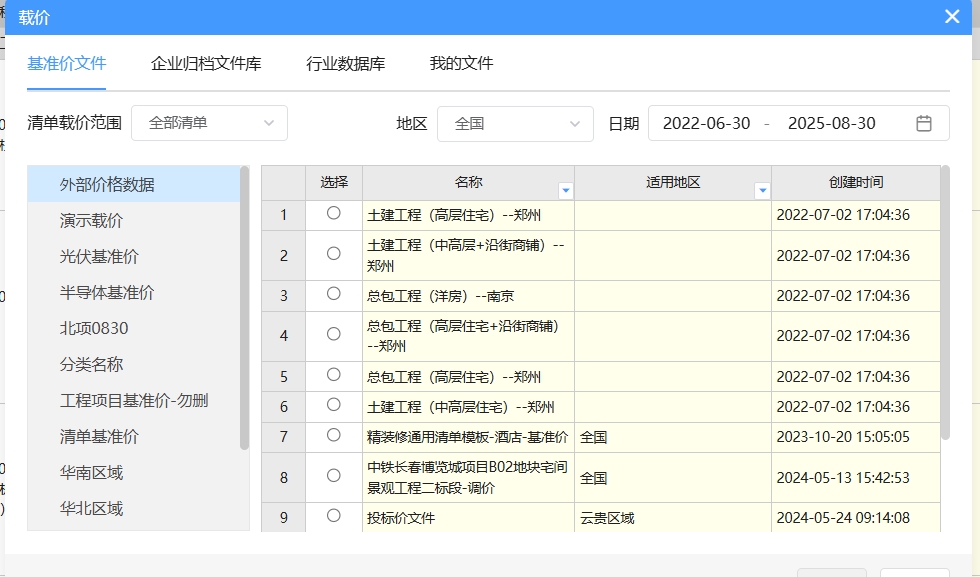The image size is (980, 577).
Task: Open the 名称 column filter arrow
Action: pos(565,190)
